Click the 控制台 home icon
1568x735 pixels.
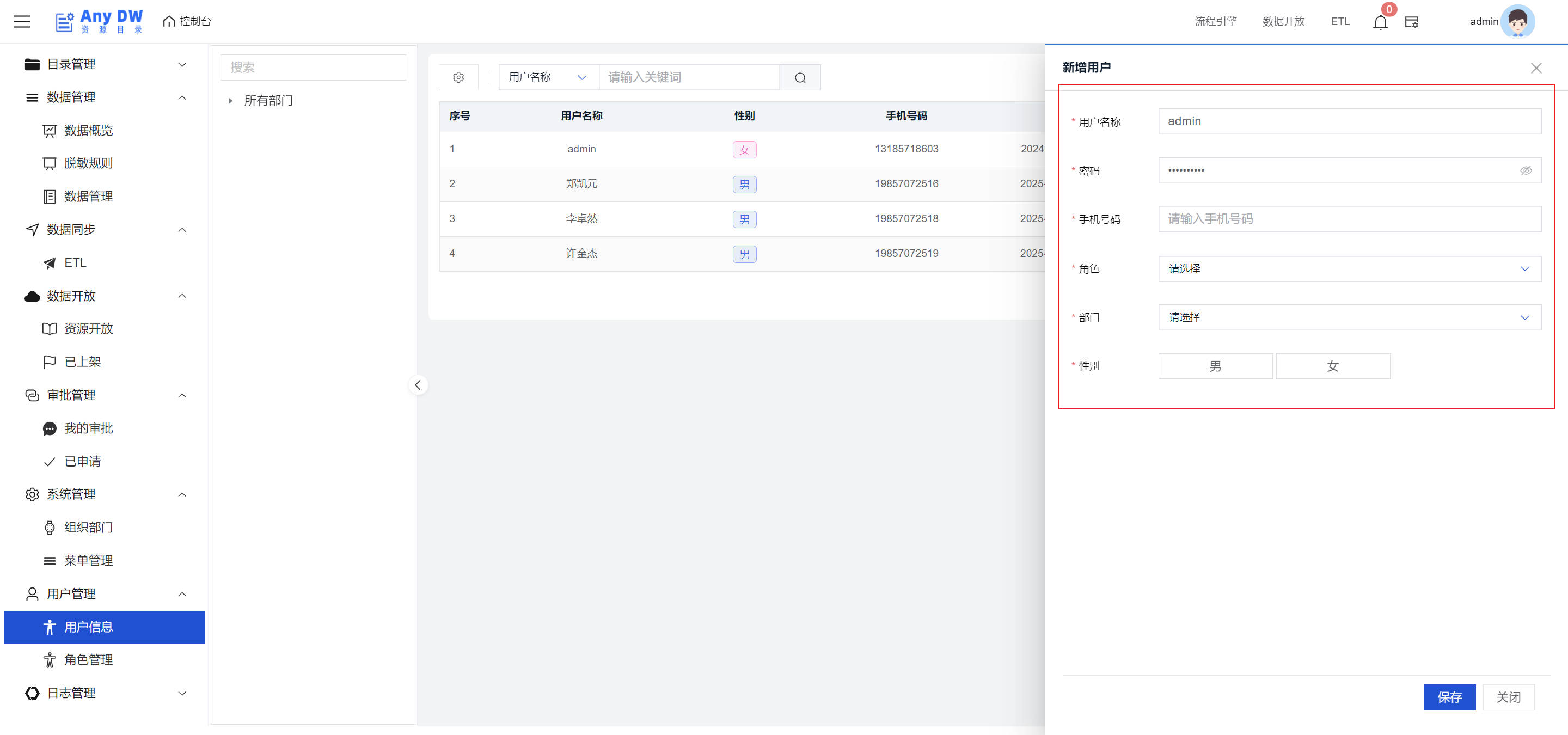169,21
